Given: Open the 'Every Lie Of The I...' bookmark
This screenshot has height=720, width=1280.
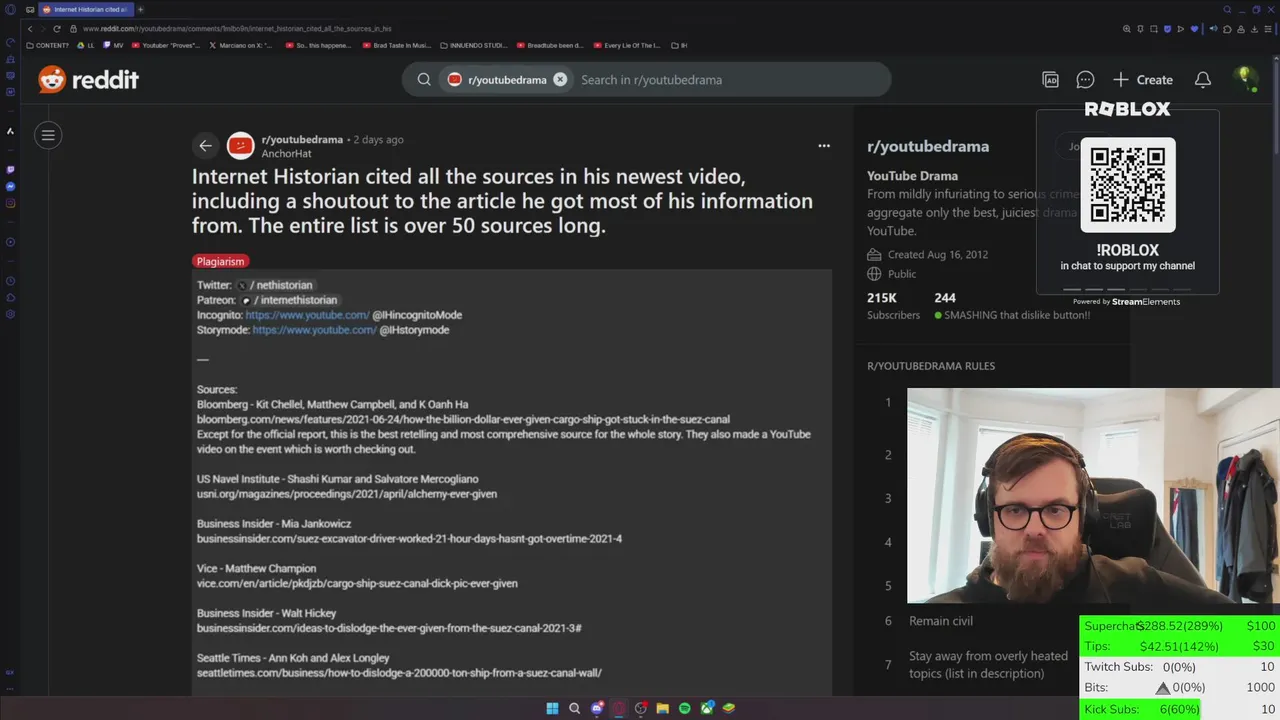Looking at the screenshot, I should click(627, 45).
